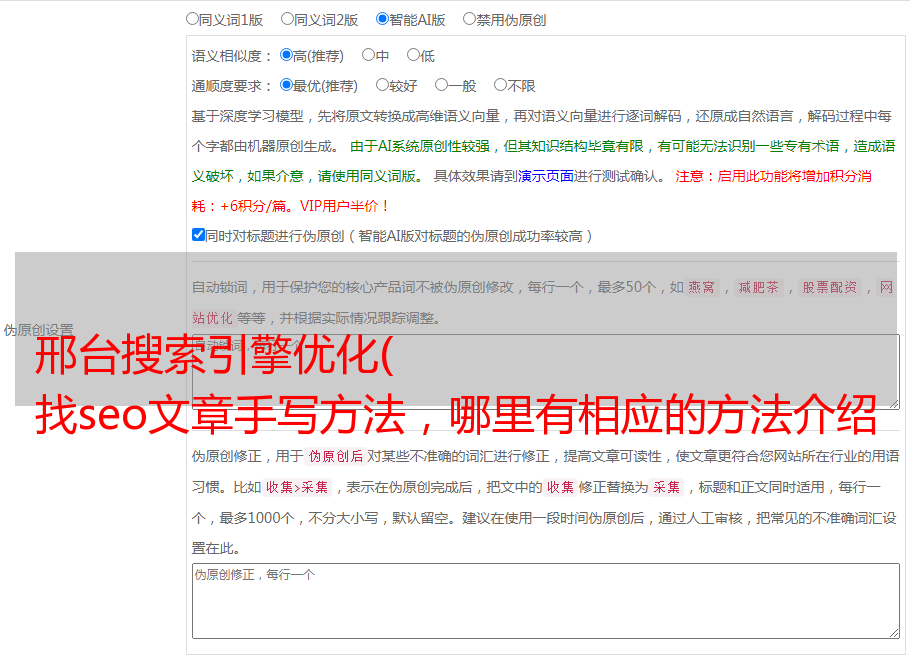The width and height of the screenshot is (911, 658).
Task: Choose 不限 for 通顺度要求
Action: point(500,85)
